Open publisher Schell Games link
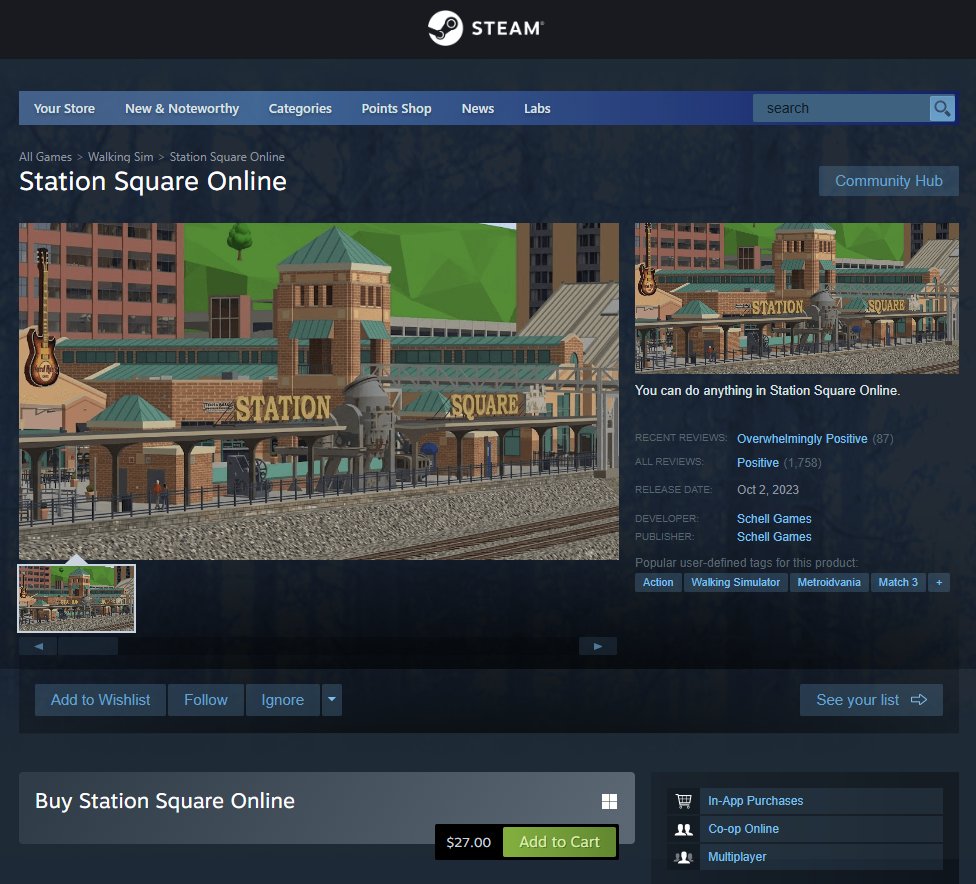The height and width of the screenshot is (884, 976). click(774, 537)
